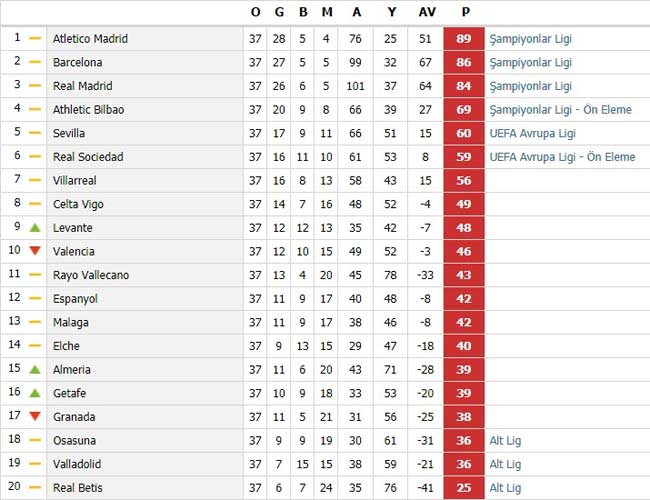Click the red 89 points cell

tap(464, 39)
